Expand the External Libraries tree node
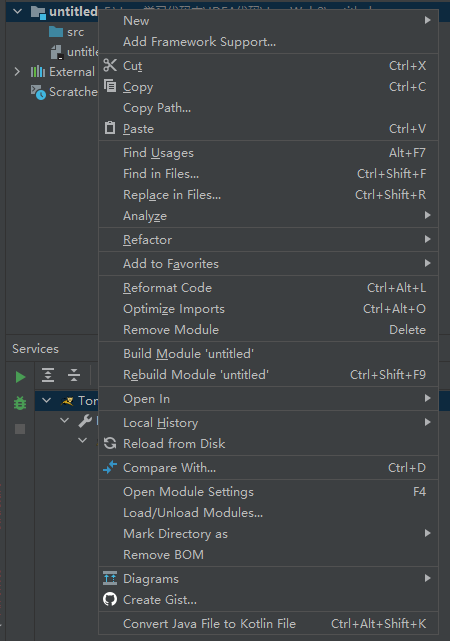The height and width of the screenshot is (641, 450). pyautogui.click(x=17, y=72)
